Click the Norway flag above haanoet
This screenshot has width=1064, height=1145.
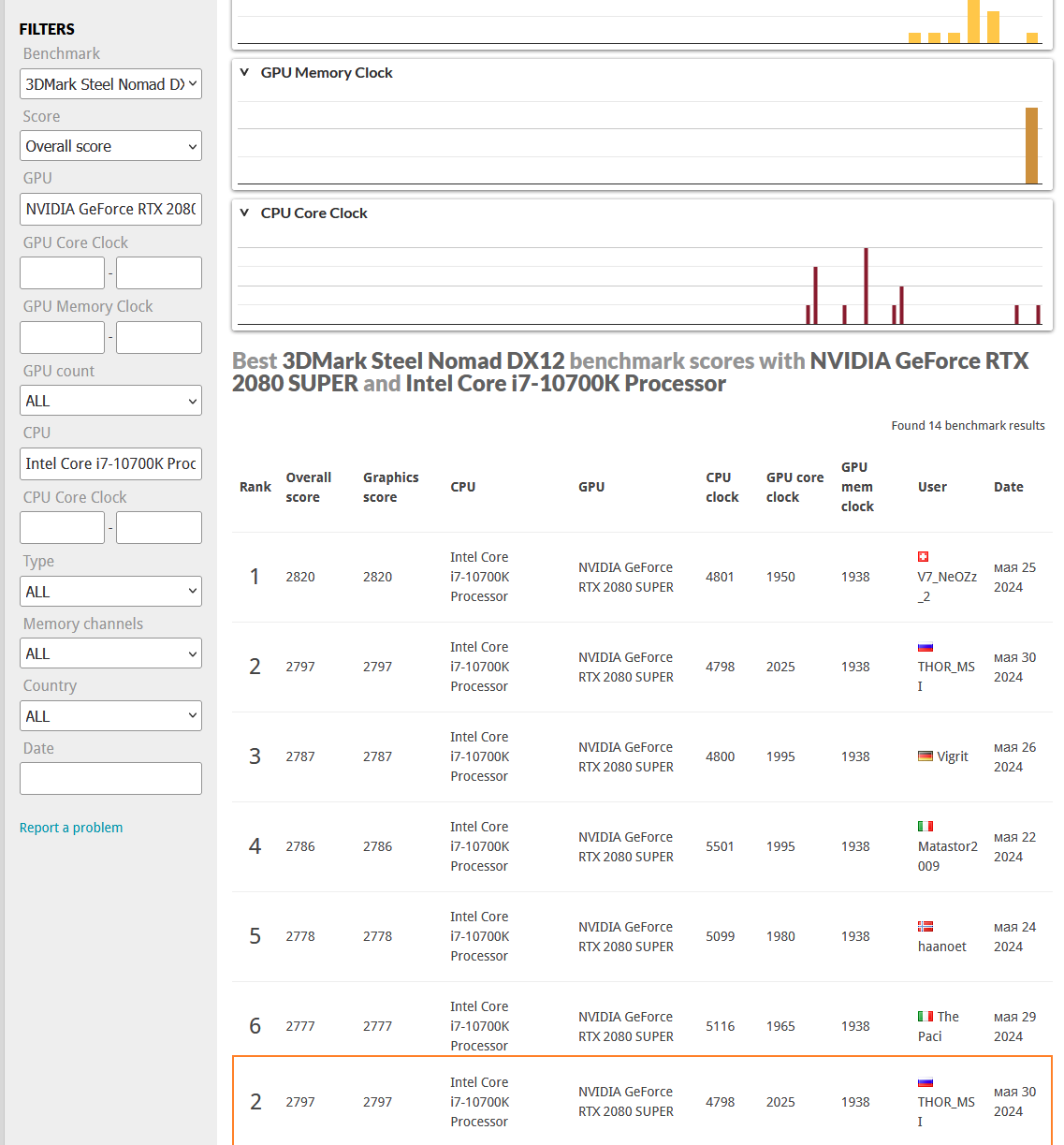coord(926,926)
